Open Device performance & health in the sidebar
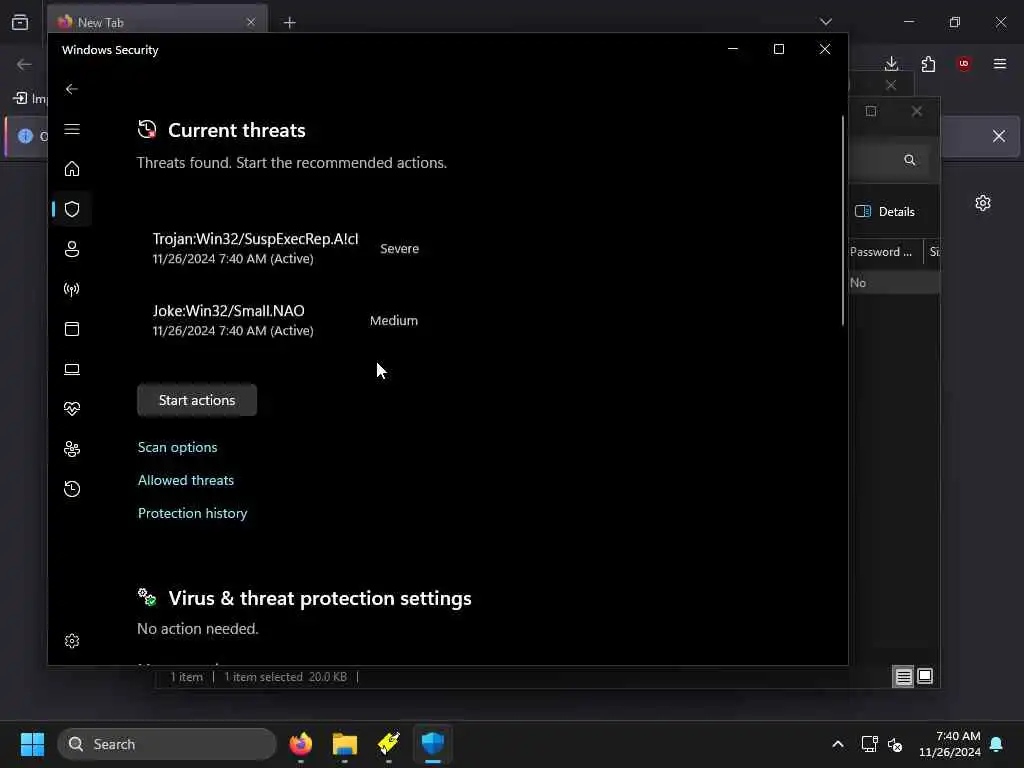Image resolution: width=1024 pixels, height=768 pixels. tap(72, 409)
